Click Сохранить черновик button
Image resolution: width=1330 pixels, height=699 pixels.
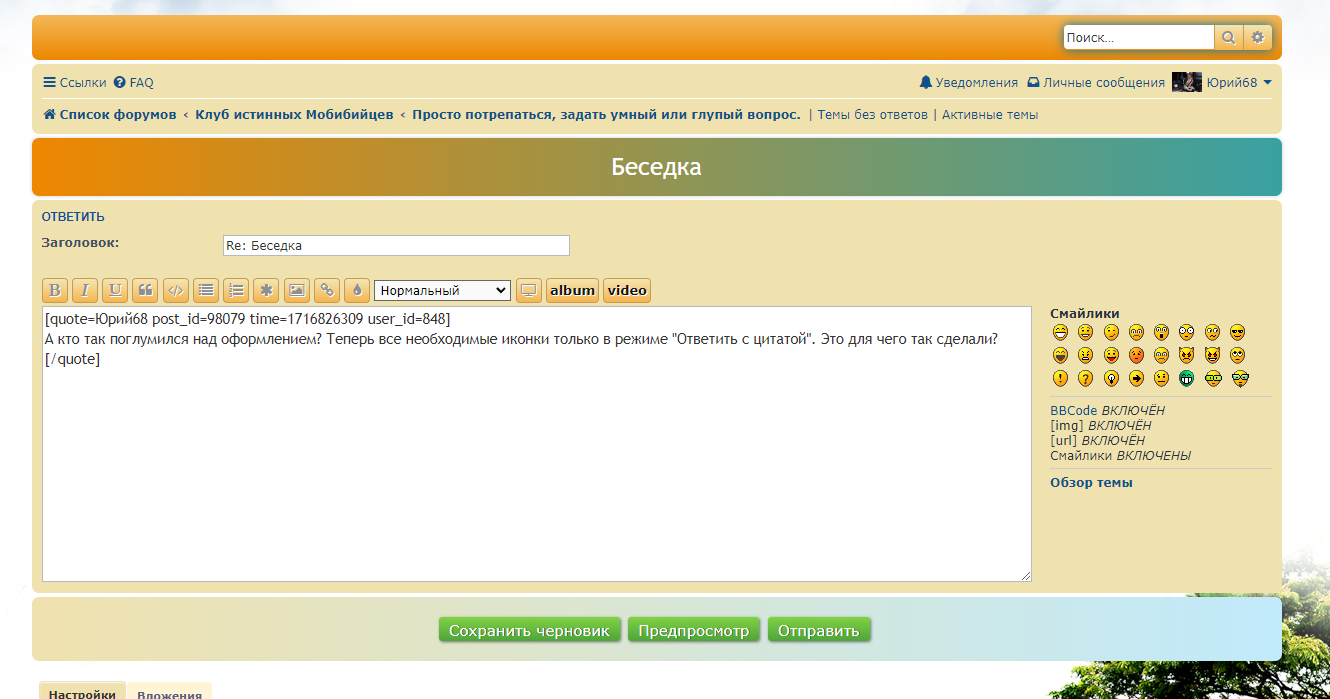pos(529,630)
